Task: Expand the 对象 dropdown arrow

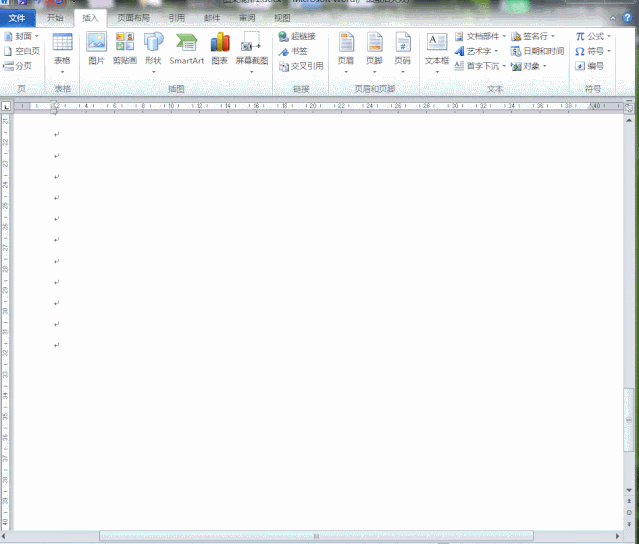Action: point(544,66)
